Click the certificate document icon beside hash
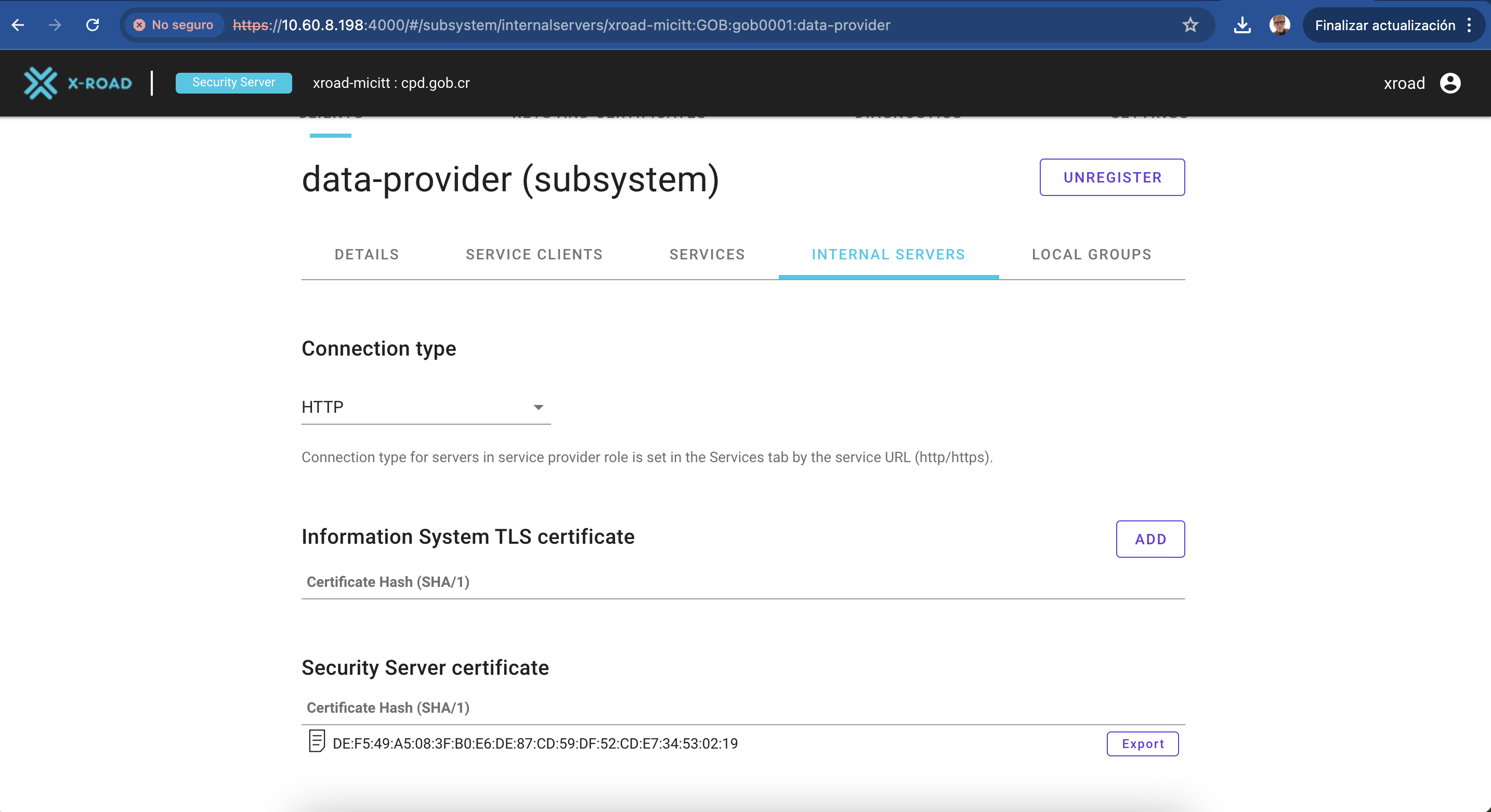 click(x=317, y=741)
